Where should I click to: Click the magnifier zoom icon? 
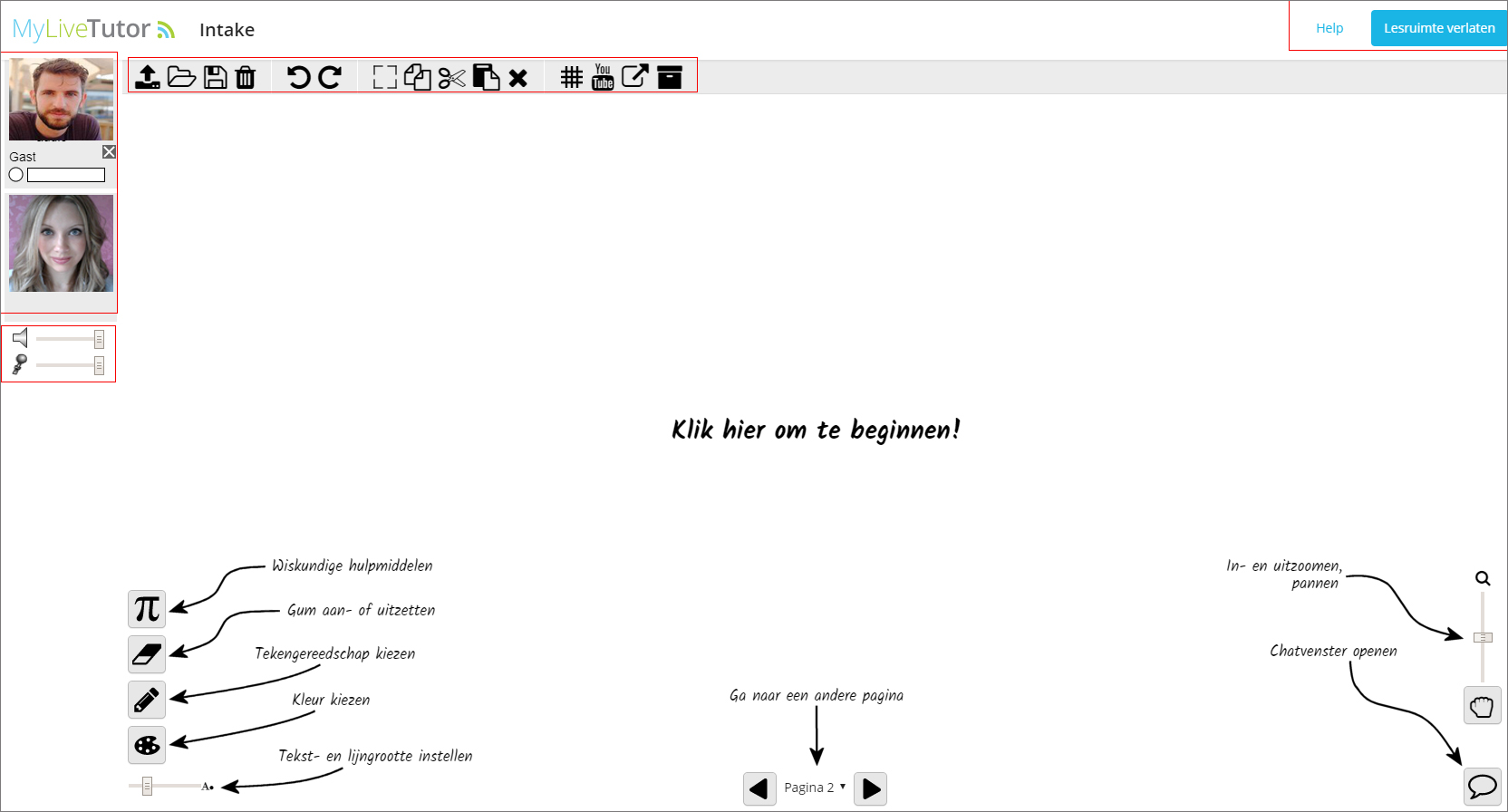tap(1483, 578)
